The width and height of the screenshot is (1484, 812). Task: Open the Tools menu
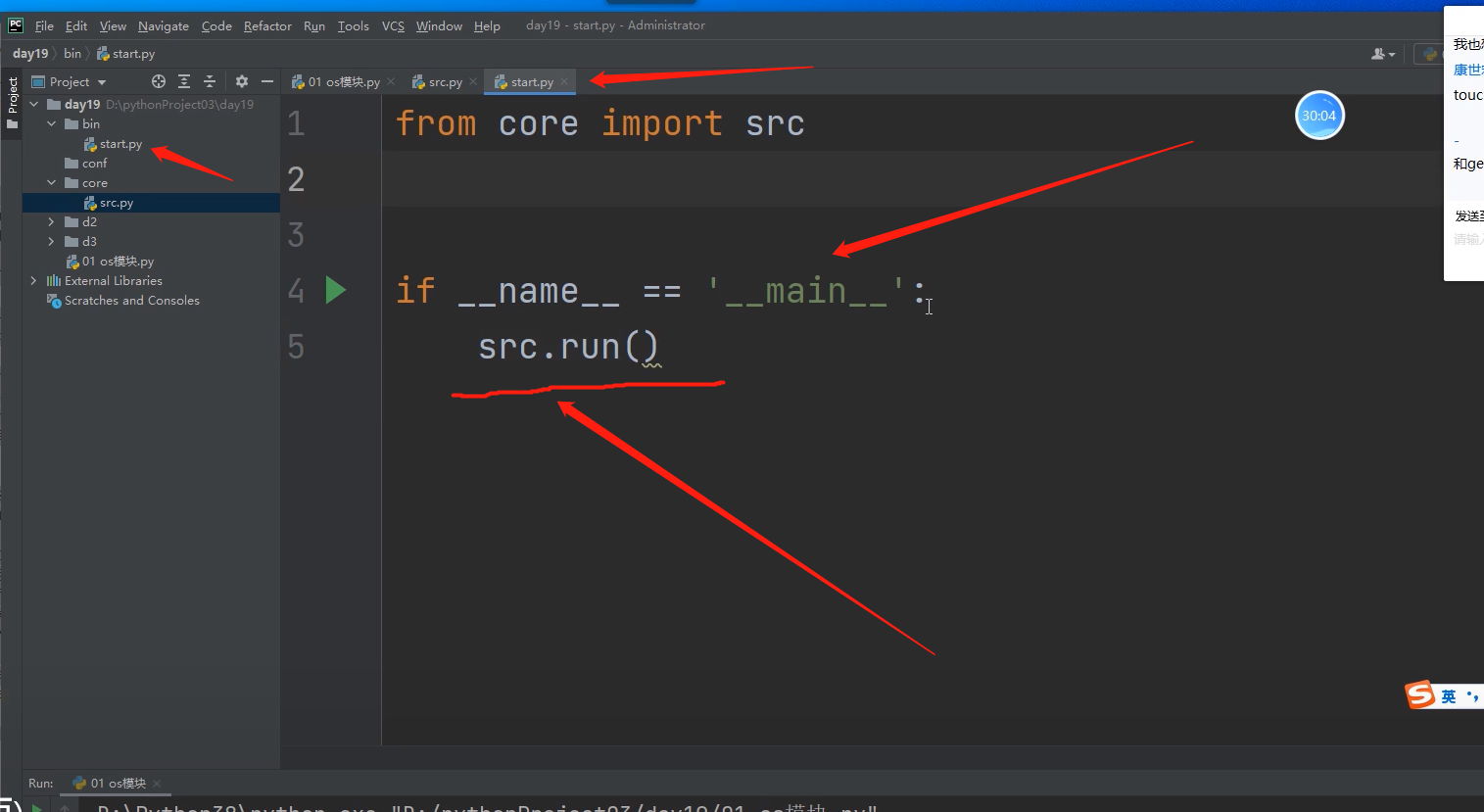354,25
